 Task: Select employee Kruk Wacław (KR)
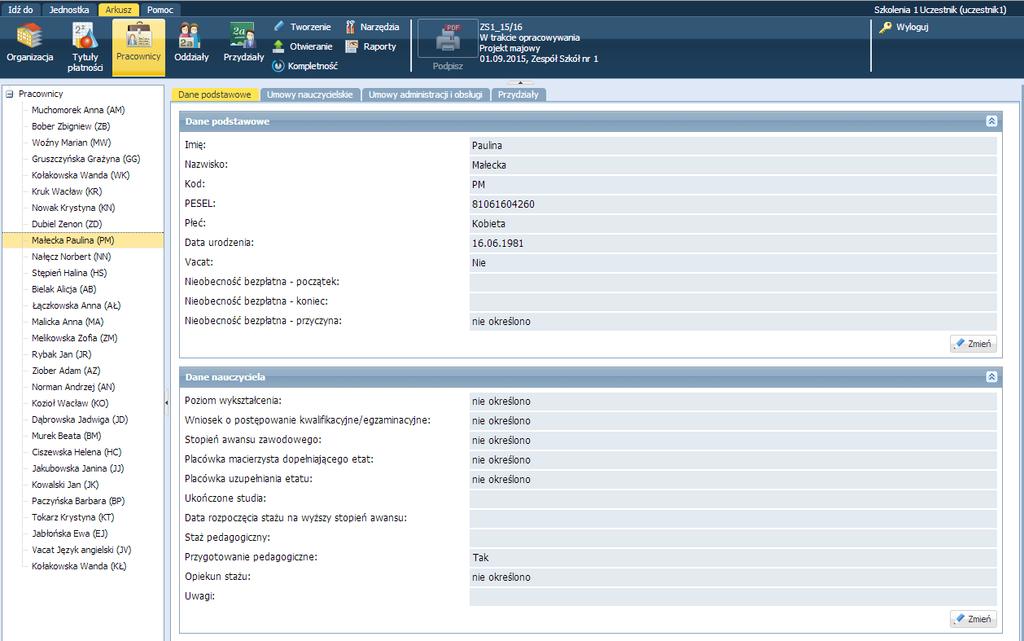point(67,192)
